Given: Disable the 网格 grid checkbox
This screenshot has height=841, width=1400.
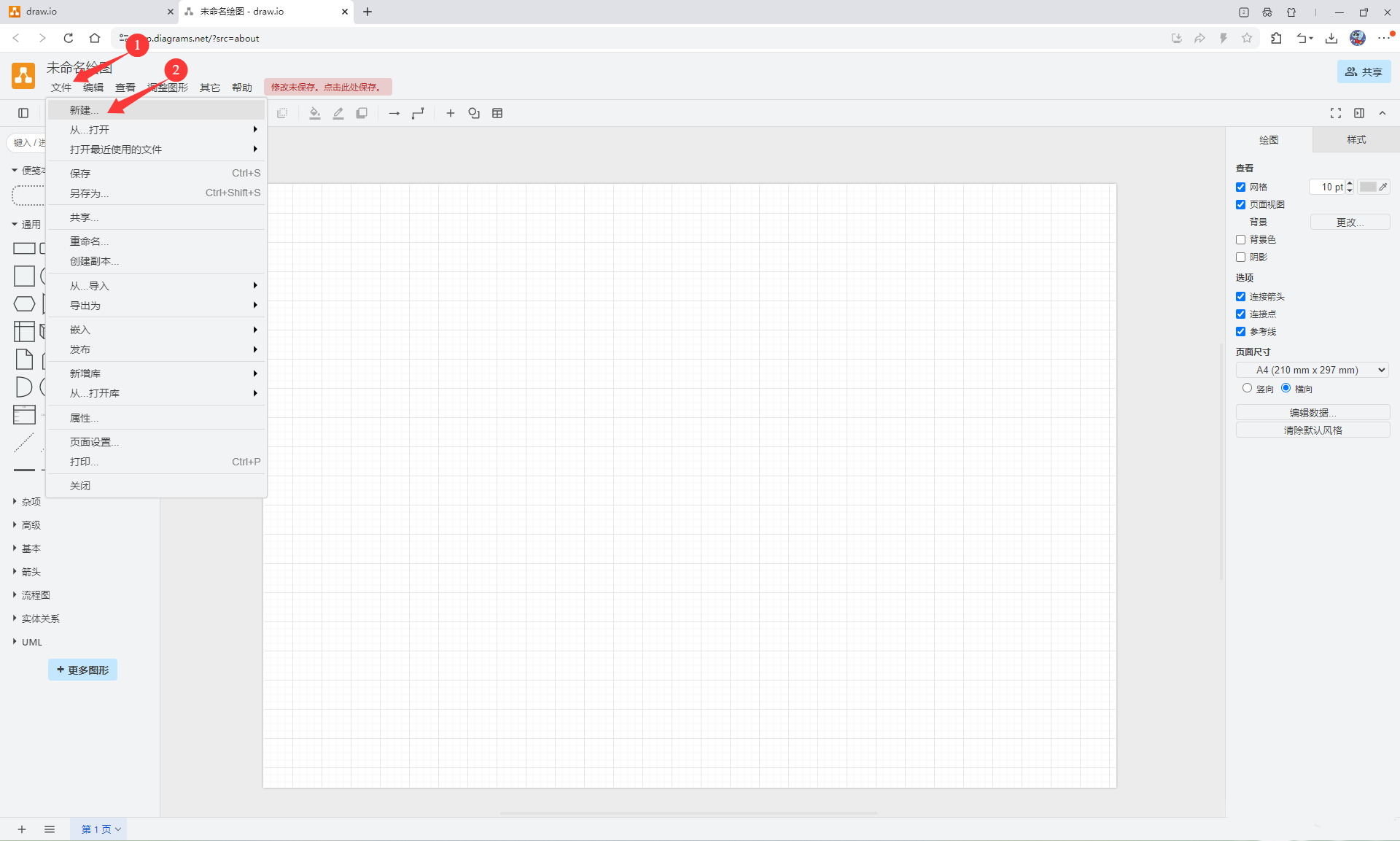Looking at the screenshot, I should [1241, 187].
